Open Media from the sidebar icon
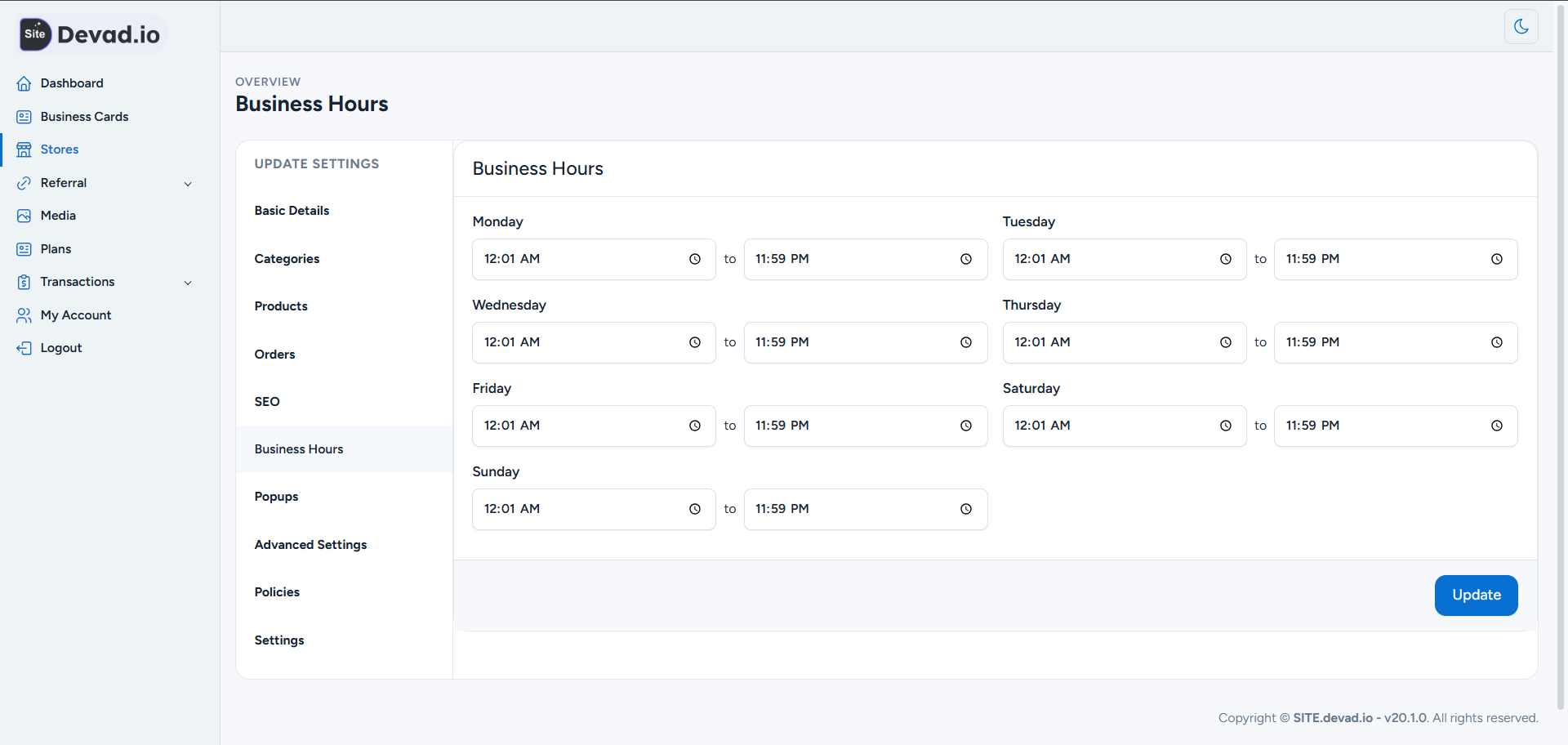This screenshot has width=1568, height=745. coord(24,215)
